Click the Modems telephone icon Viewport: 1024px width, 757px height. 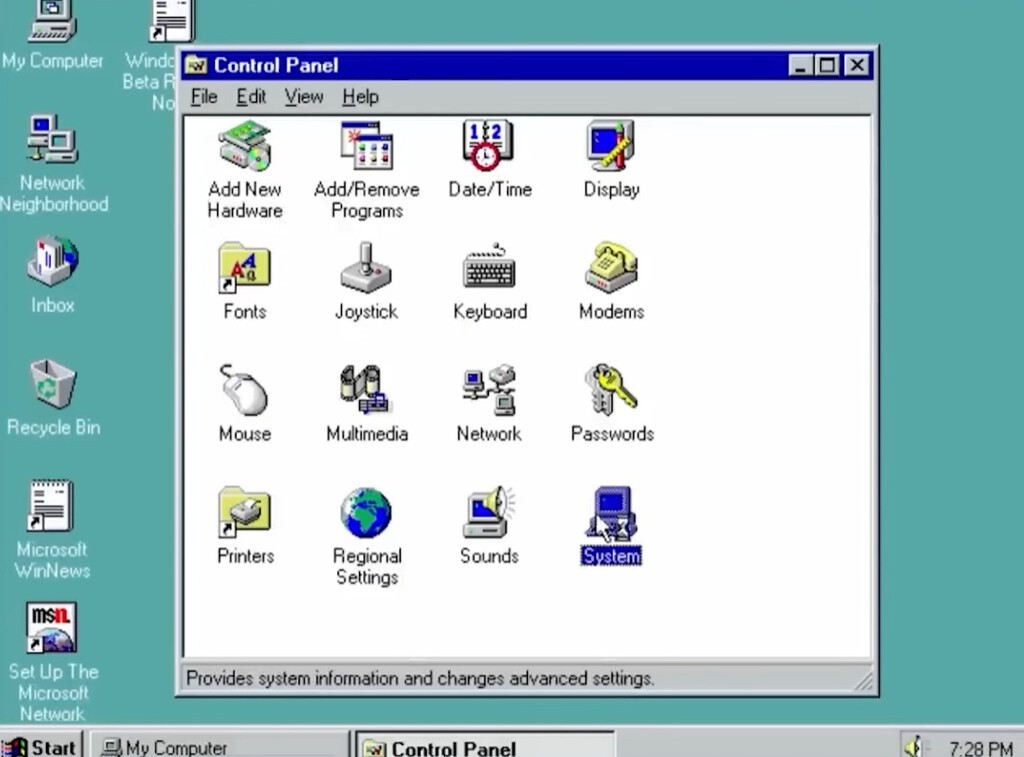click(611, 267)
